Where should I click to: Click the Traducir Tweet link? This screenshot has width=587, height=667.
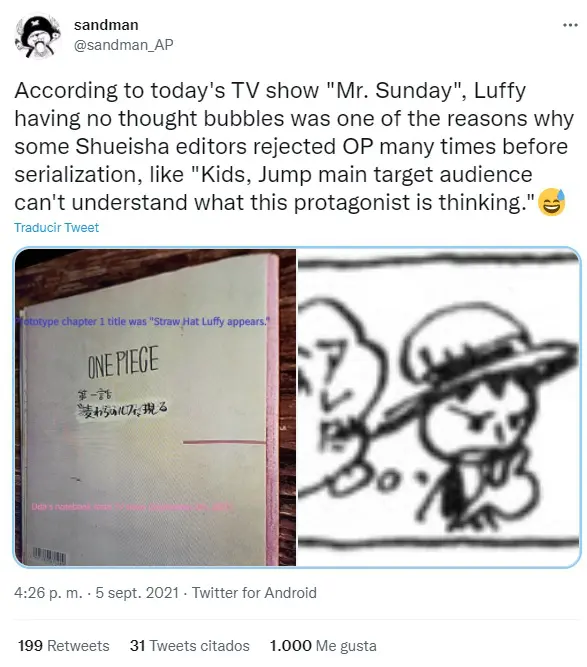(56, 228)
